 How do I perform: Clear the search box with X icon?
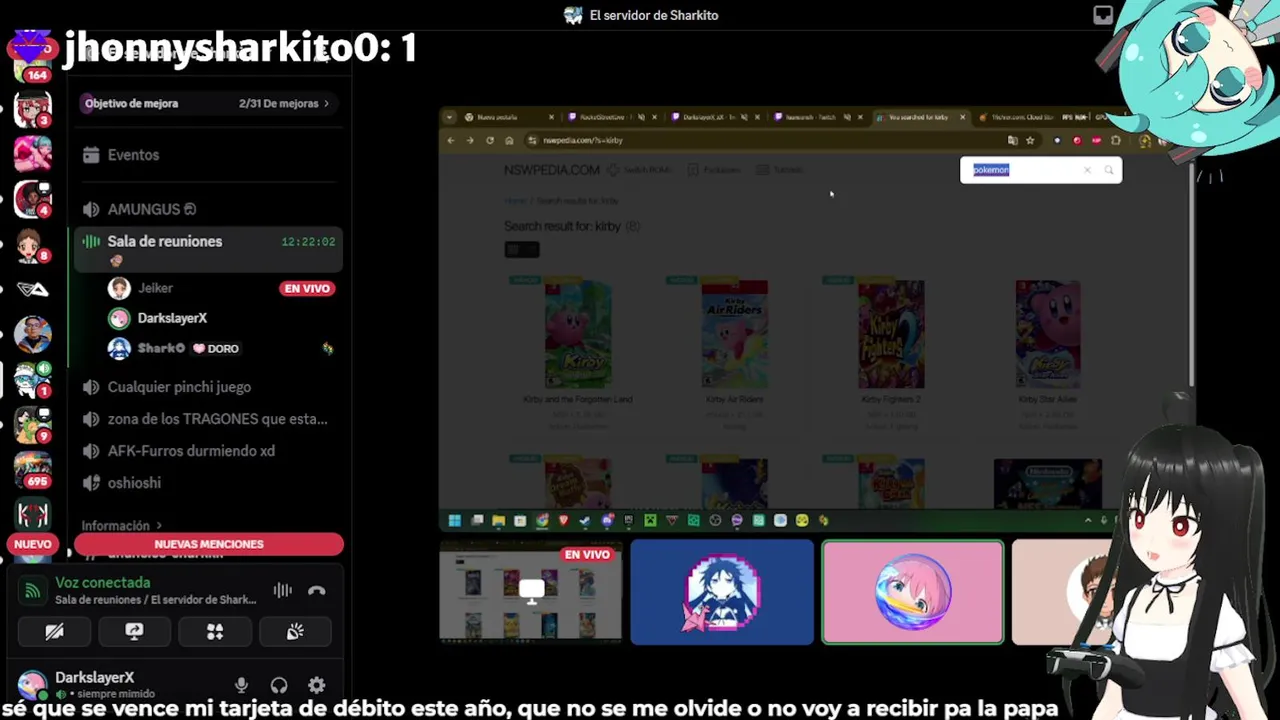click(1087, 170)
